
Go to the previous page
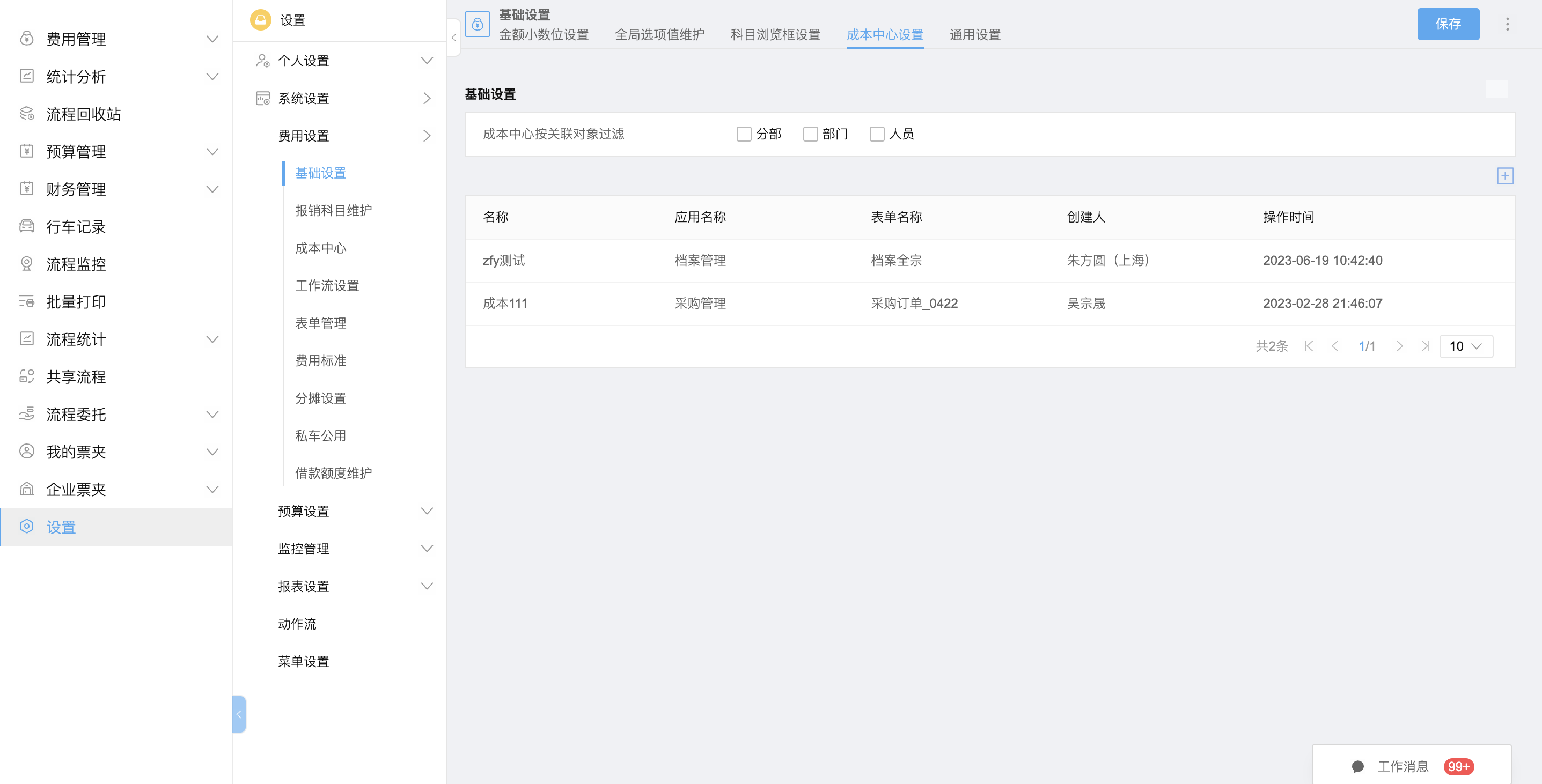point(1334,346)
